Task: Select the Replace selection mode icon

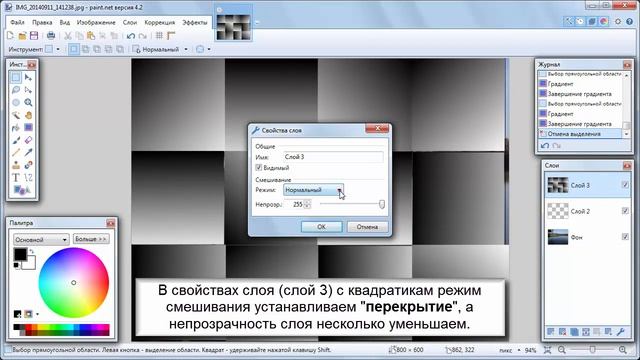Action: tap(73, 49)
